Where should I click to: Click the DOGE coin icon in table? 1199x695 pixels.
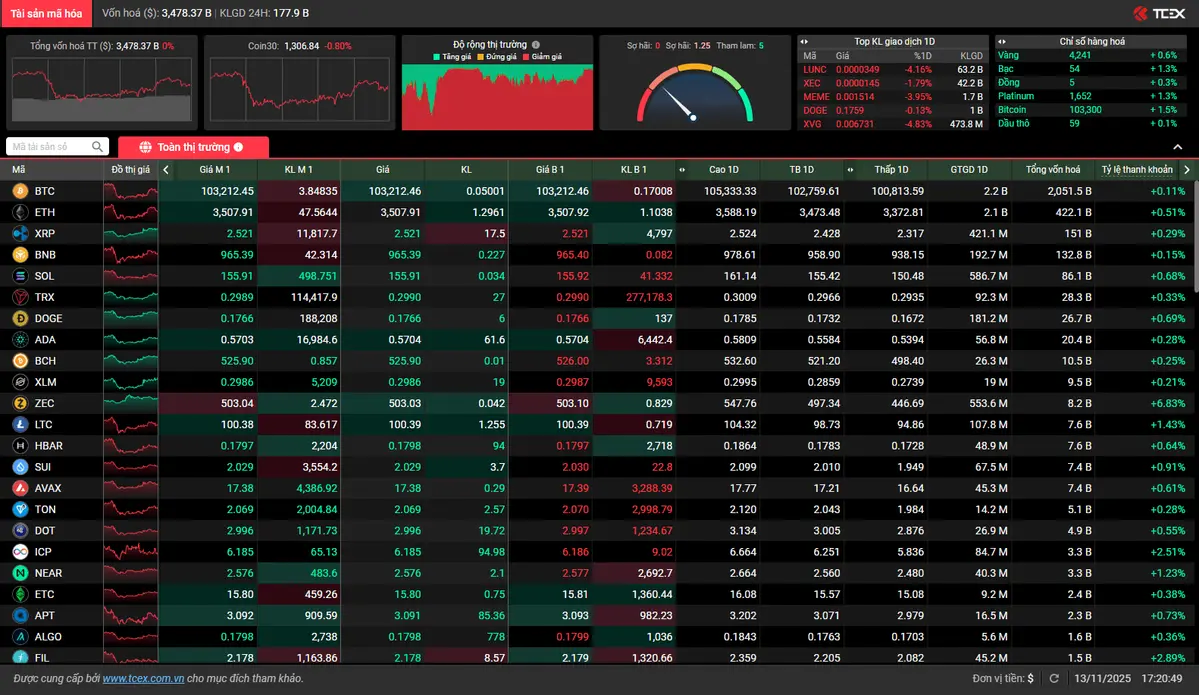19,318
